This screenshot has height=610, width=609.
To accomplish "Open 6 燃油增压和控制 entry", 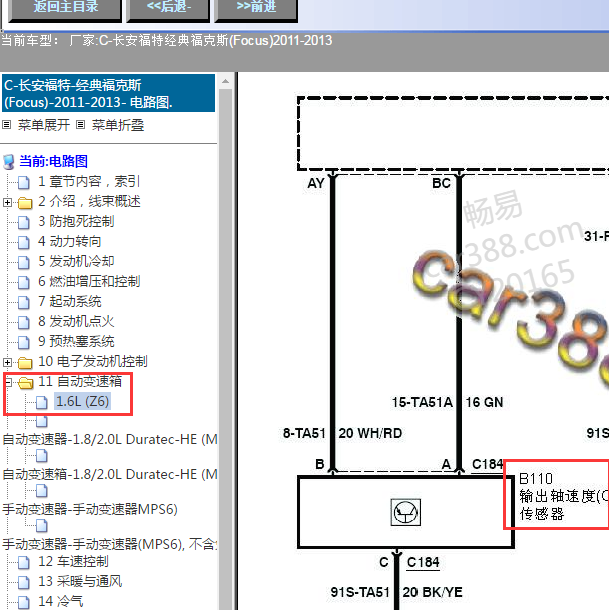I will 89,281.
